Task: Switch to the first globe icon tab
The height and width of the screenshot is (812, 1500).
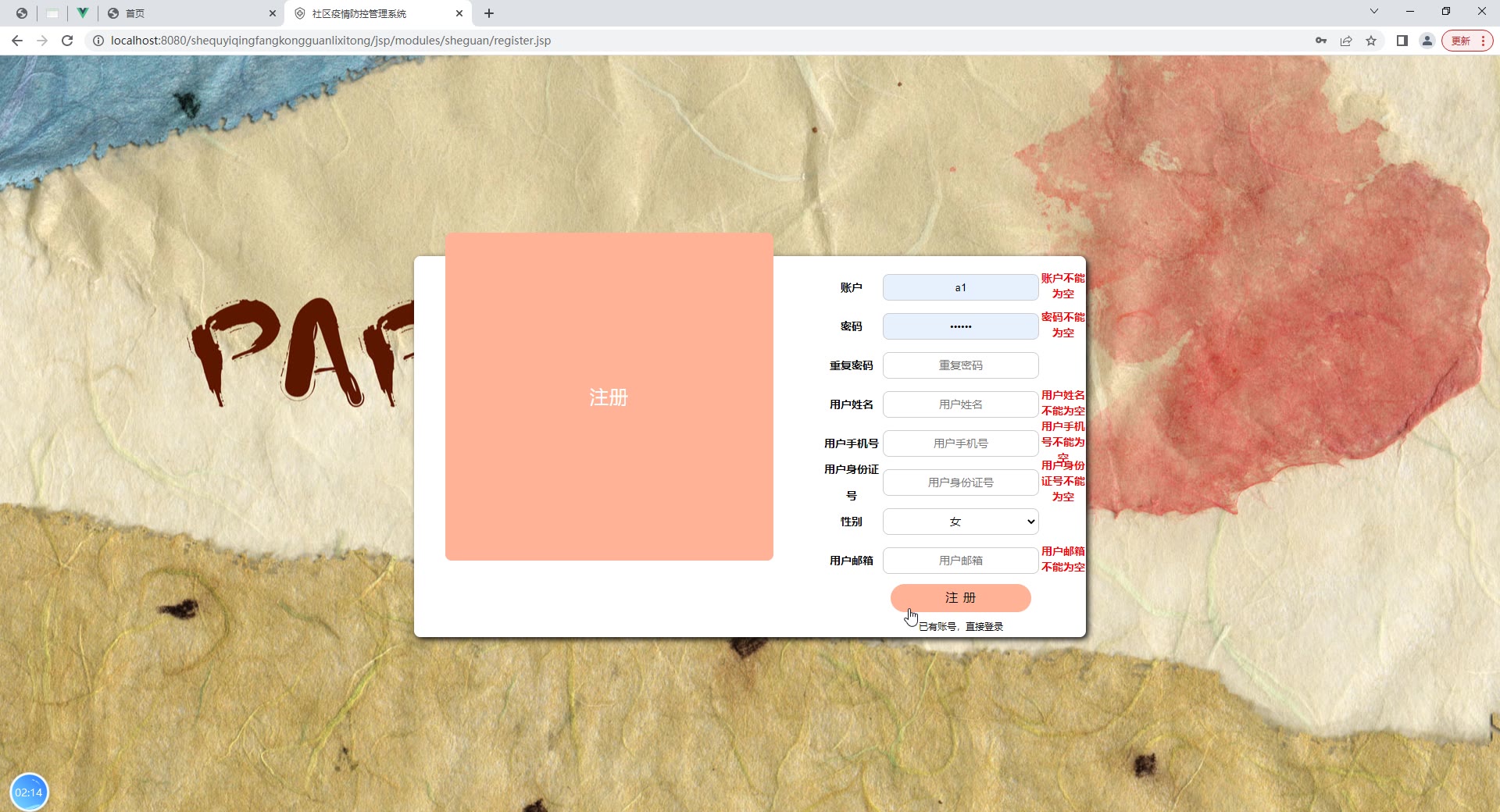Action: click(22, 13)
